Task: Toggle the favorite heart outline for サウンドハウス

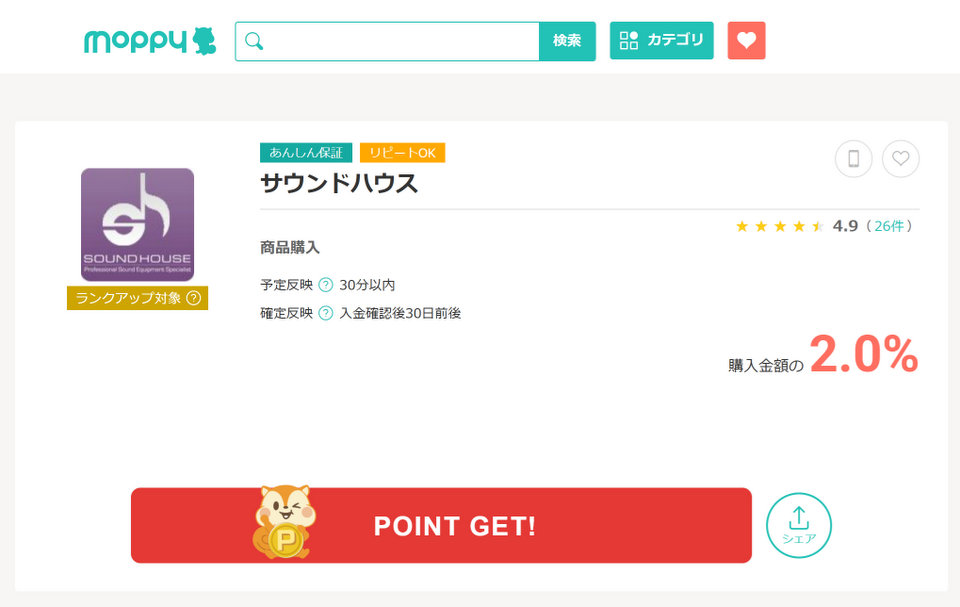Action: 900,158
